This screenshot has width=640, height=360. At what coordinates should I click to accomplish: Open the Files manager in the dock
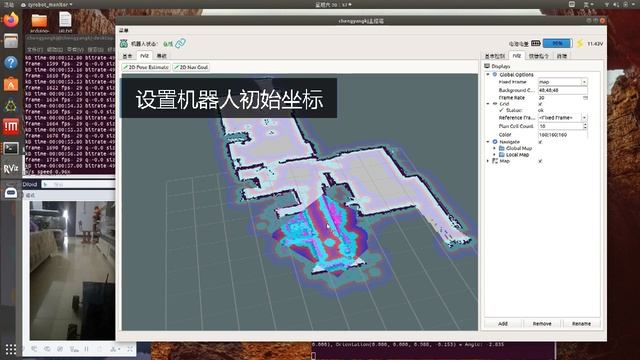[x=11, y=41]
